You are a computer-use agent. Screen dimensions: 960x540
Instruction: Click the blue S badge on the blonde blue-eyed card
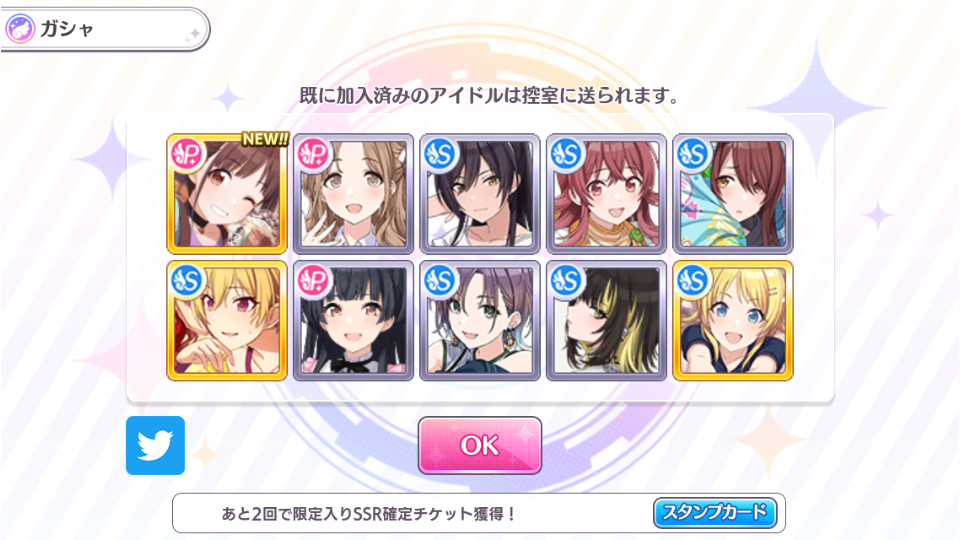pos(693,280)
